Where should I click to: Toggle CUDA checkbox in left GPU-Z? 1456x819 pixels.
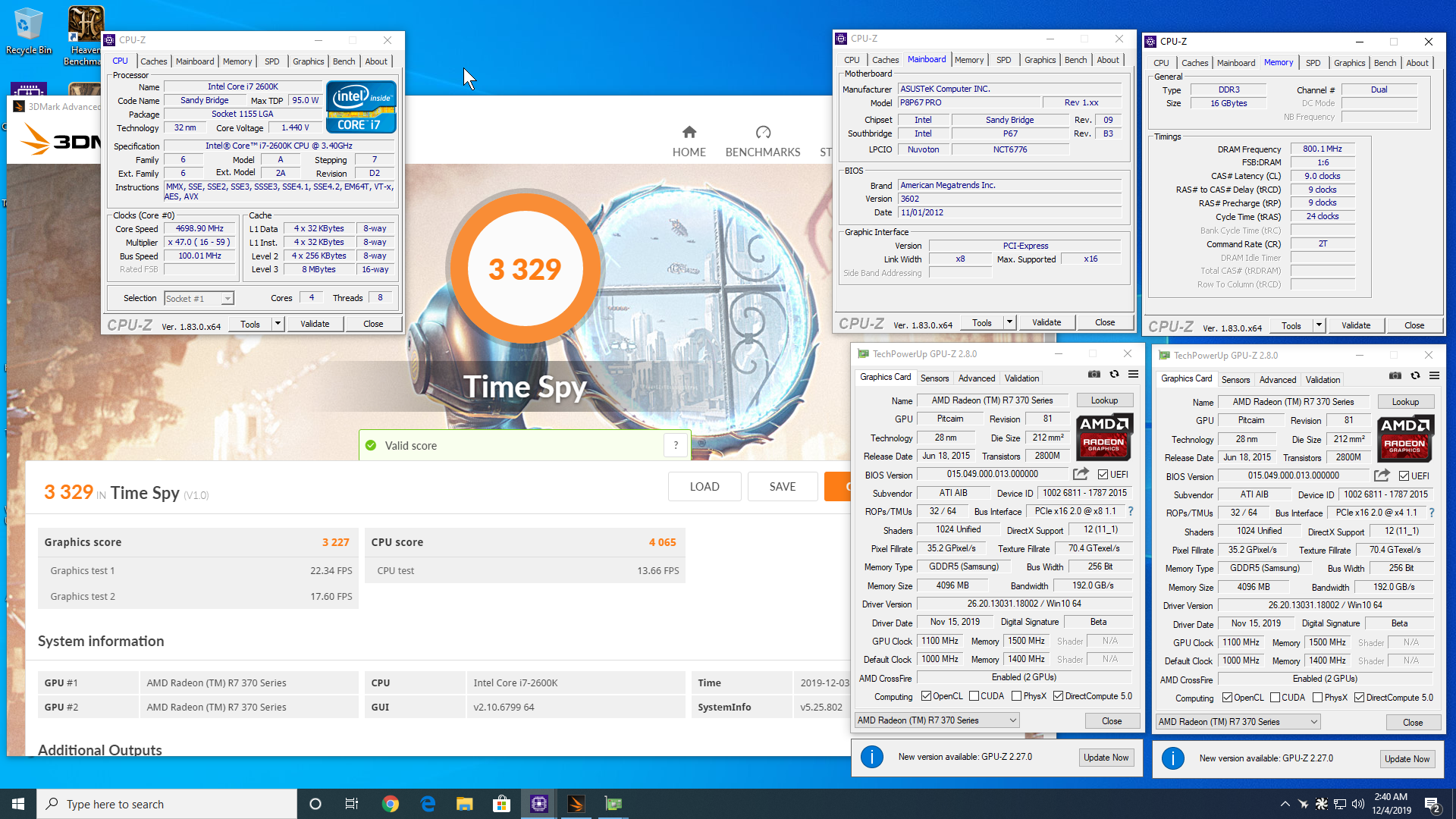click(974, 696)
